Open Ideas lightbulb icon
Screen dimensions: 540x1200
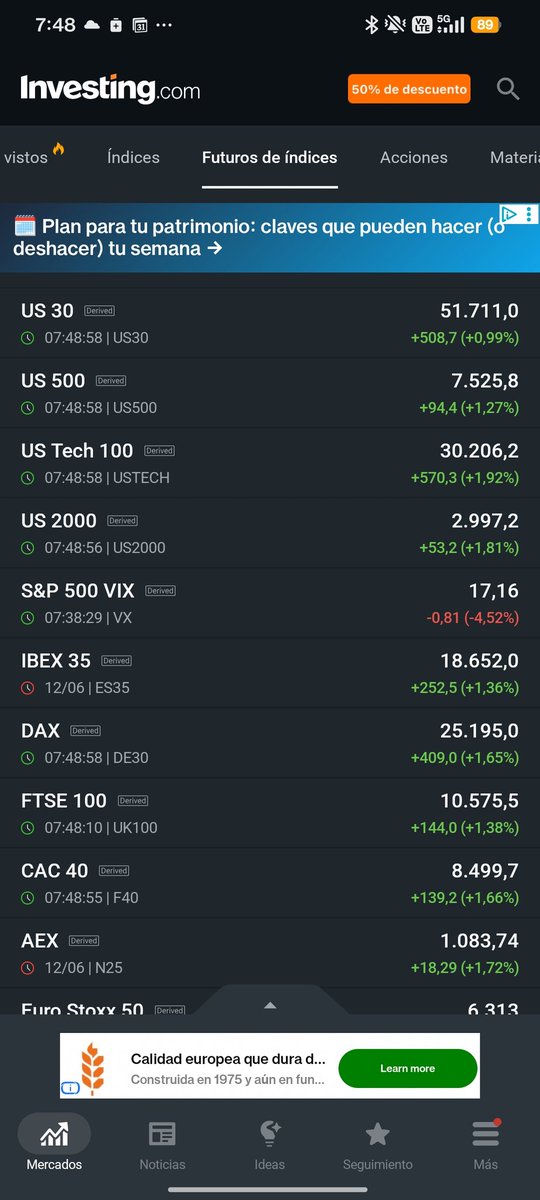click(x=270, y=1133)
